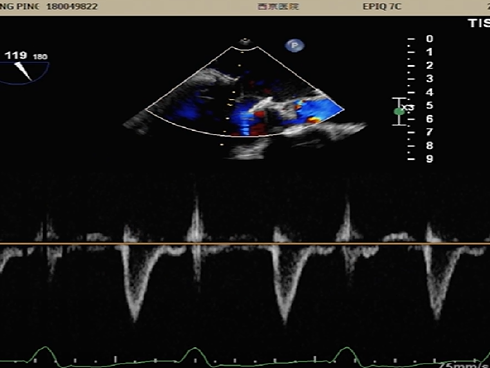Click depth marker 9 on scale
Image resolution: width=490 pixels, height=368 pixels.
[429, 159]
